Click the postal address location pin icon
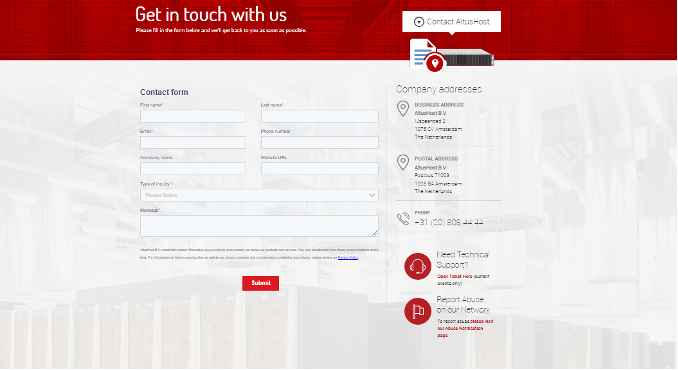Screen dimensions: 678x370 point(403,162)
